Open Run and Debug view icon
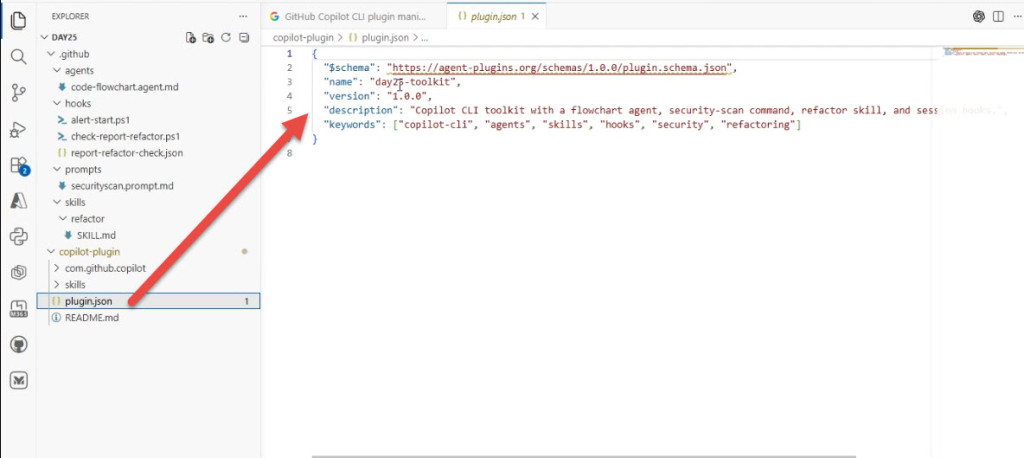The width and height of the screenshot is (1024, 458). point(19,129)
